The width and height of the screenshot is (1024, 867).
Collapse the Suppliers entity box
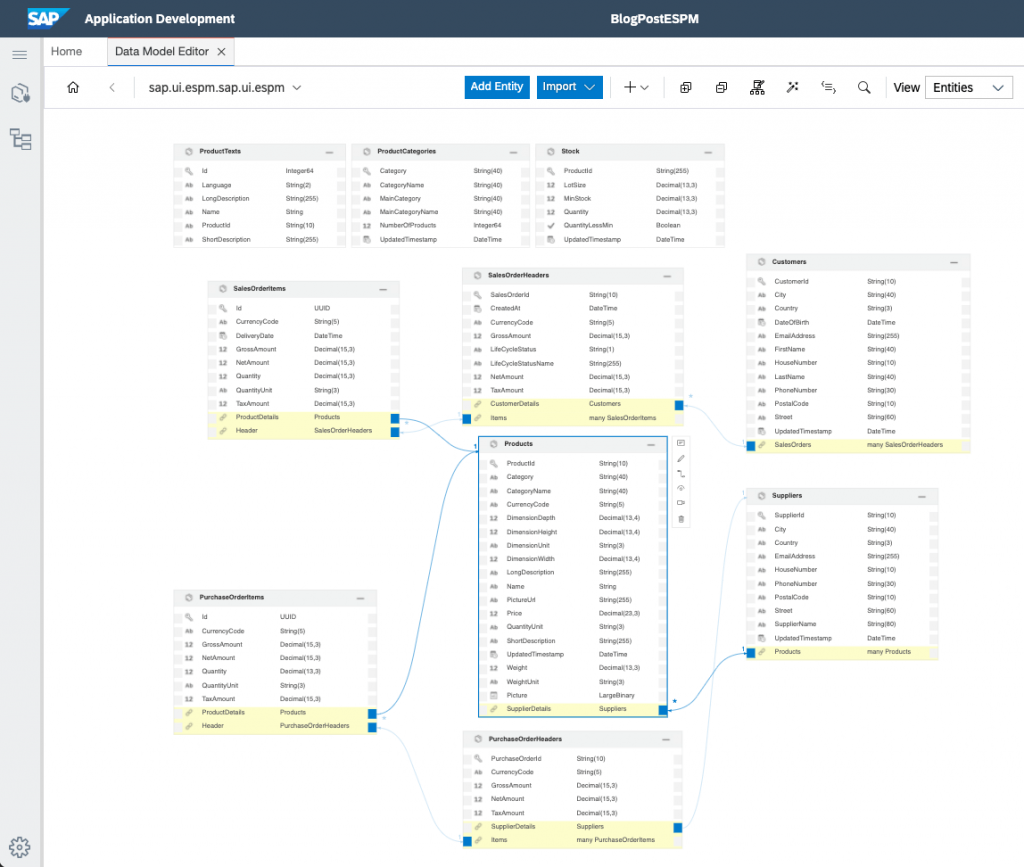click(x=922, y=497)
